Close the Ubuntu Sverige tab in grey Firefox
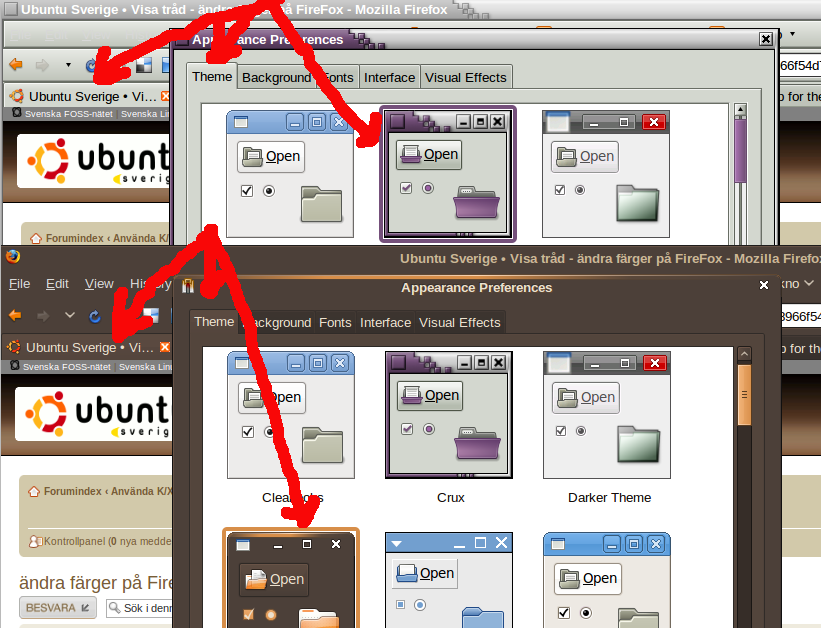The width and height of the screenshot is (821, 628). pos(165,96)
